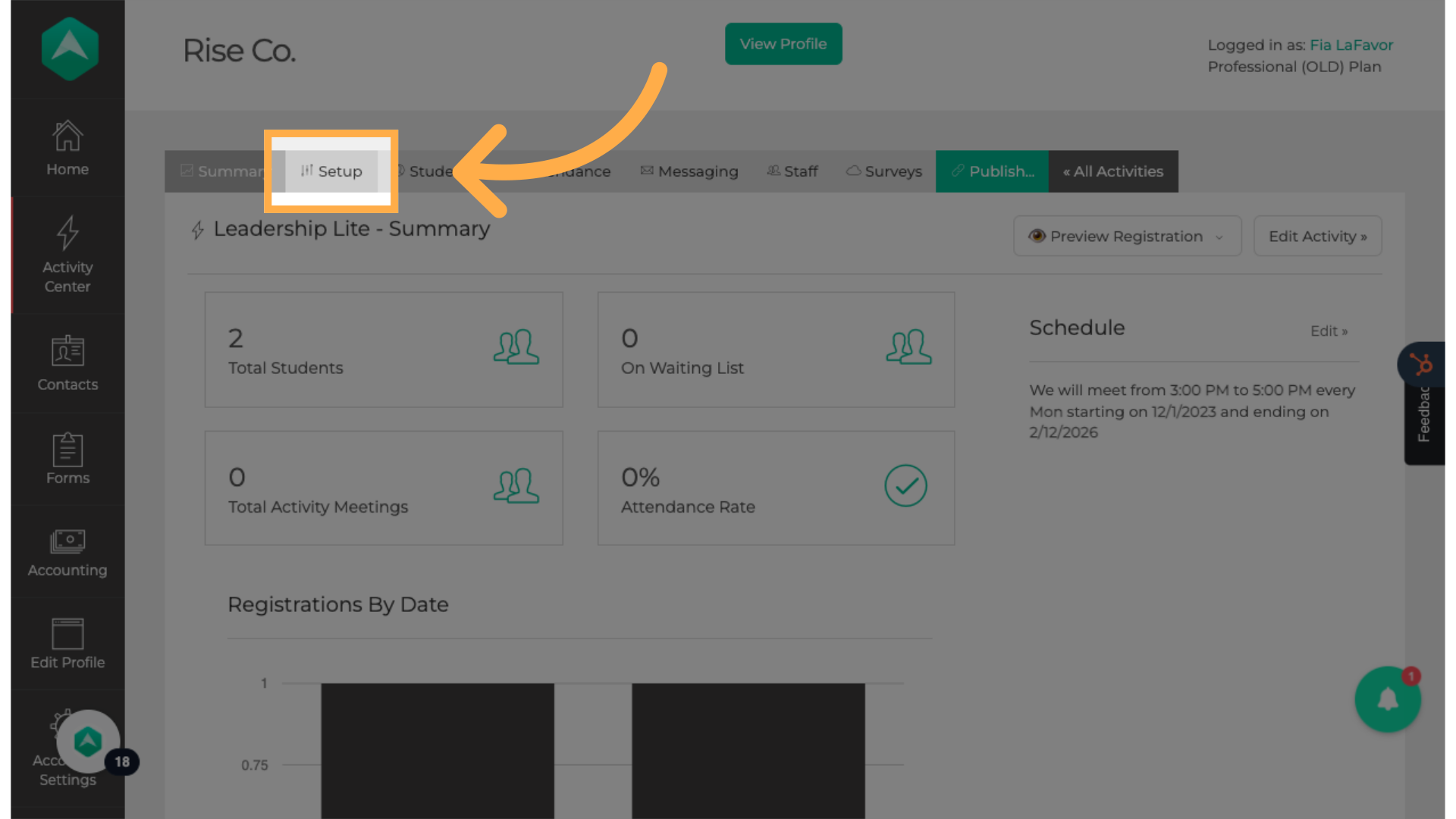This screenshot has height=819, width=1456.
Task: Click the Schedule Edit link
Action: pos(1329,331)
